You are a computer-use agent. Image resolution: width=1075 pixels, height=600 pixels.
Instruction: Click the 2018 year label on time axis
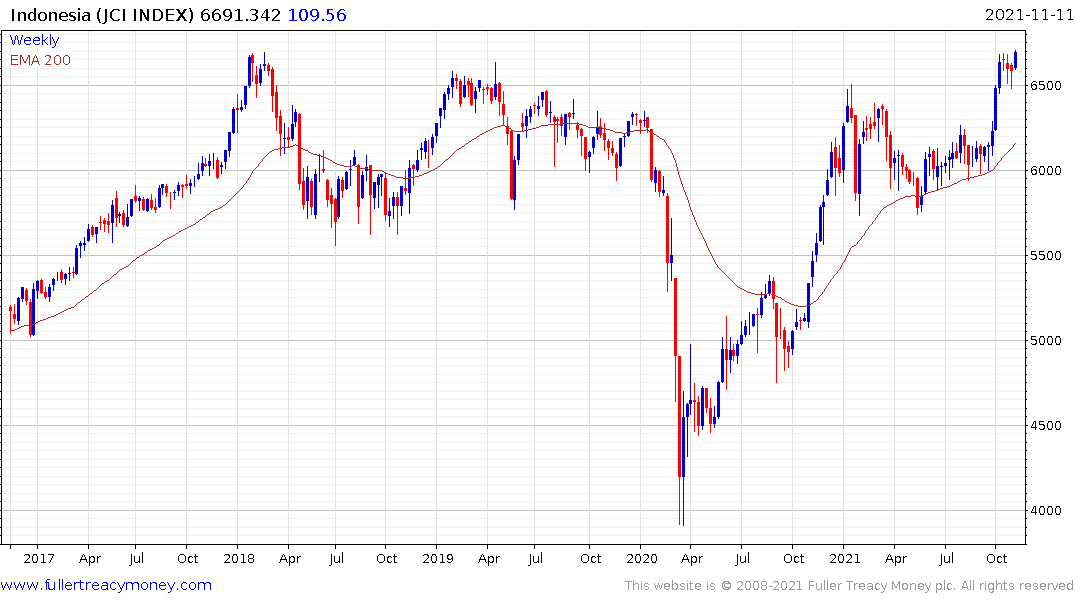[x=239, y=559]
